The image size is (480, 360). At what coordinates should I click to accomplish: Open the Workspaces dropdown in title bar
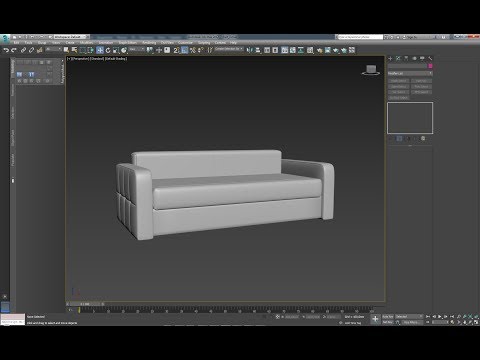71,37
